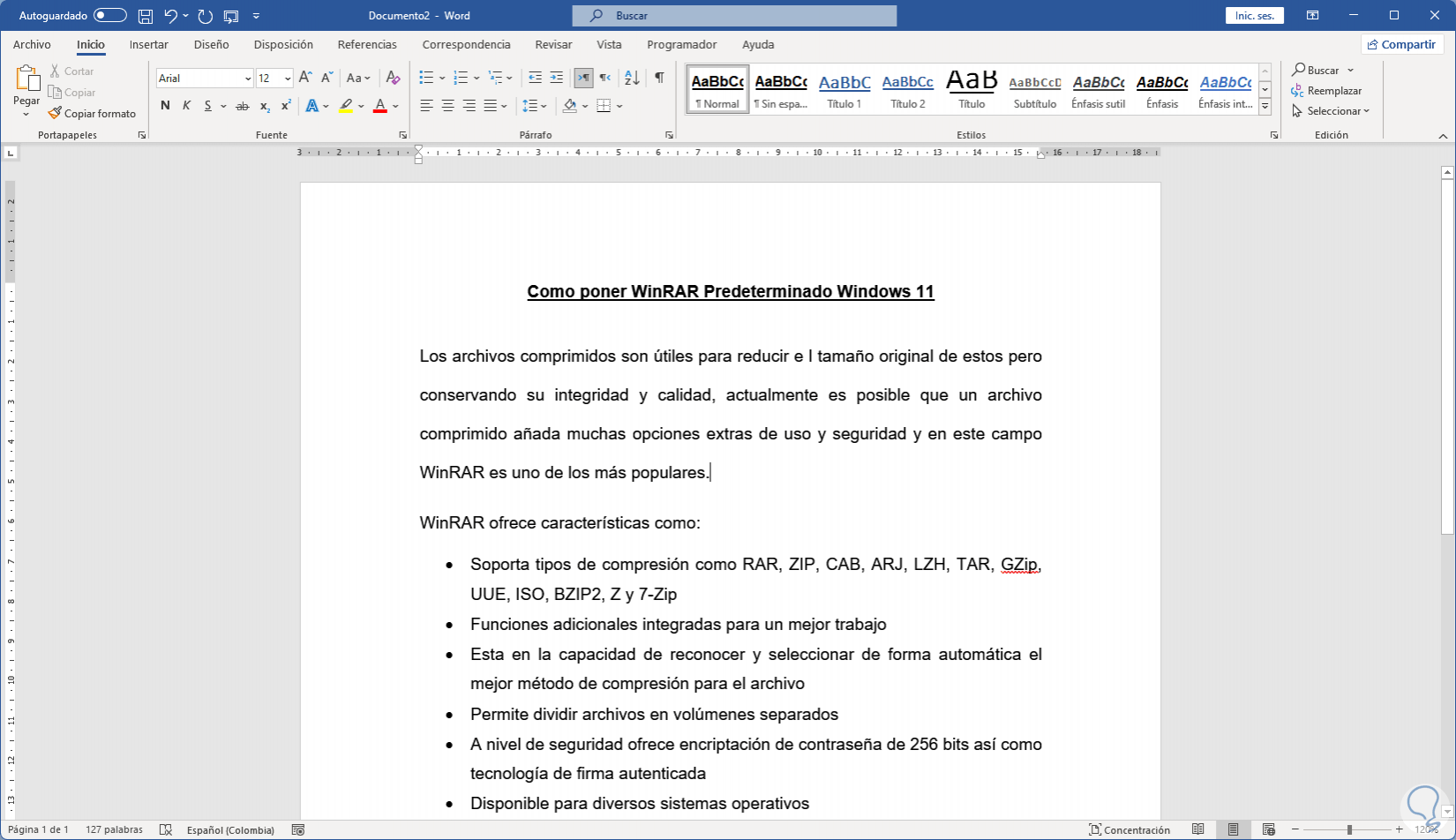The width and height of the screenshot is (1456, 840).
Task: Decrease font size with the smaller A icon
Action: point(326,78)
